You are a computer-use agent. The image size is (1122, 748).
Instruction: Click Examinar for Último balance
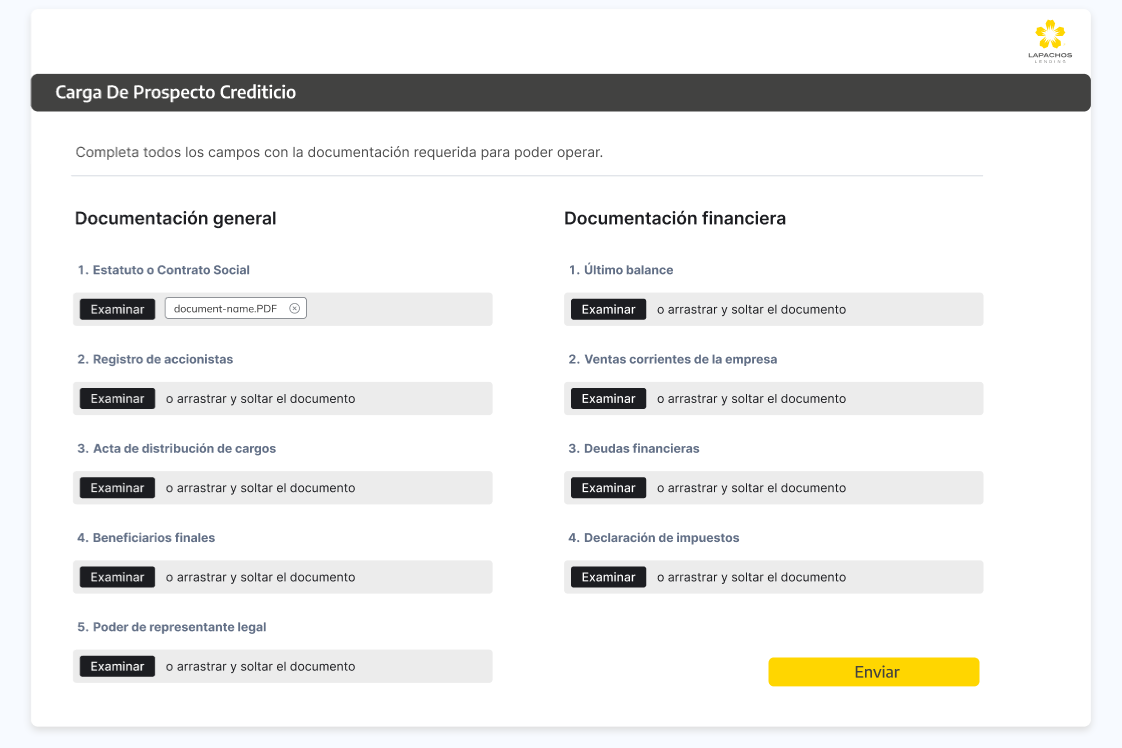608,309
